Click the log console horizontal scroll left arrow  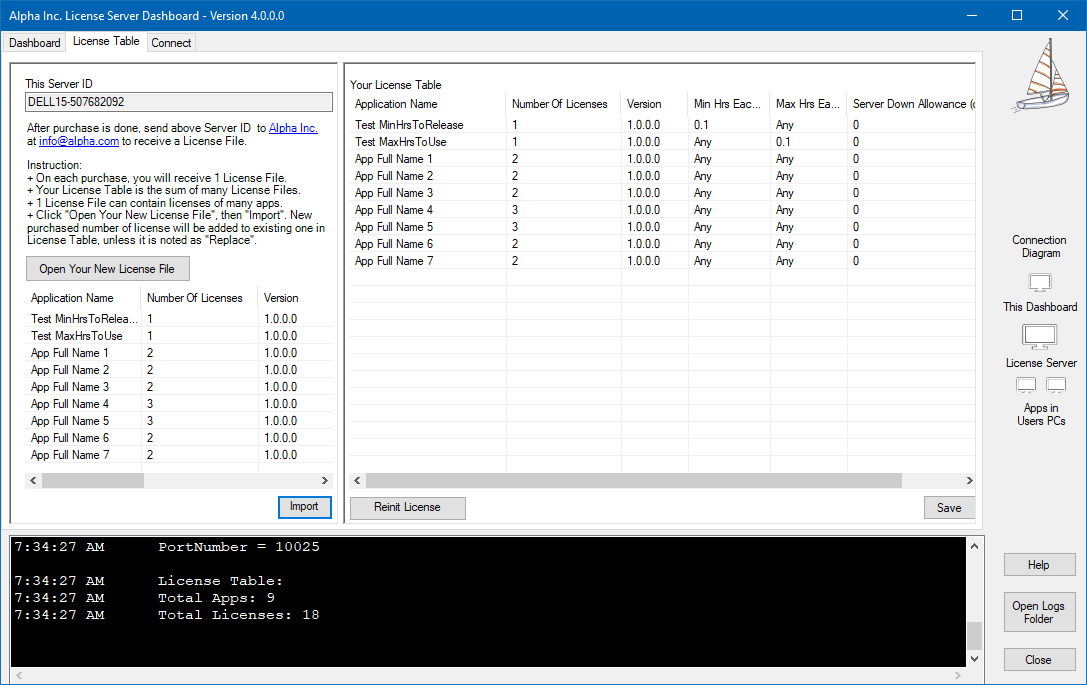(x=19, y=675)
